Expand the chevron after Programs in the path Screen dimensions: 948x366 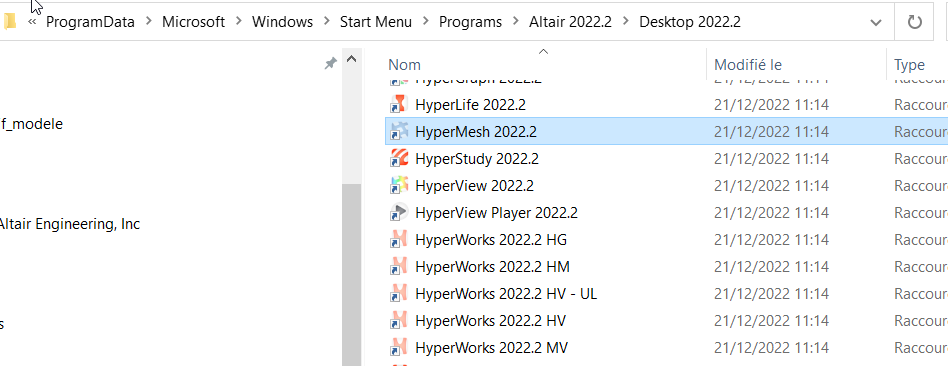[516, 22]
